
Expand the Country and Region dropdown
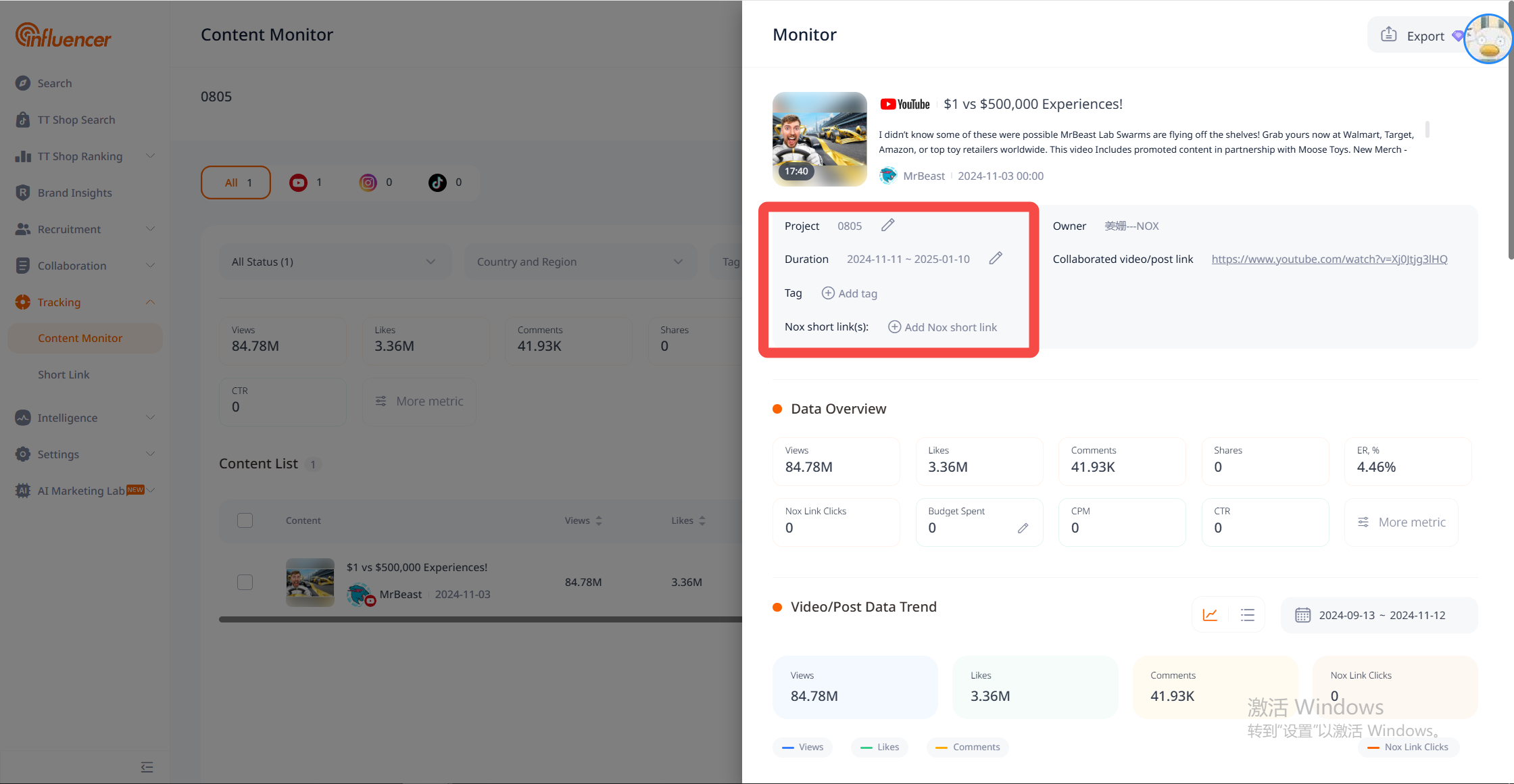click(579, 262)
